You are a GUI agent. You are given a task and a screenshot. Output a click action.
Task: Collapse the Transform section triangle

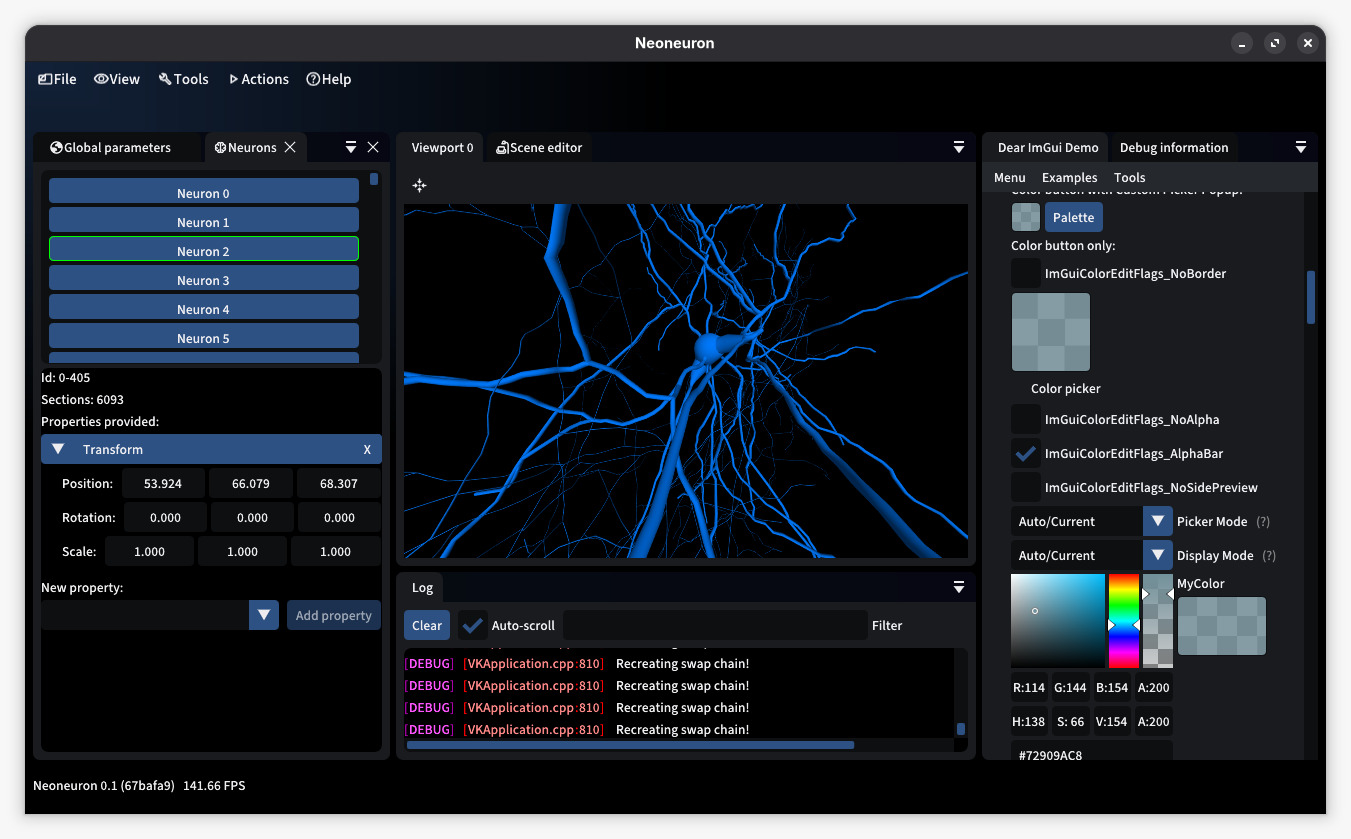(57, 449)
